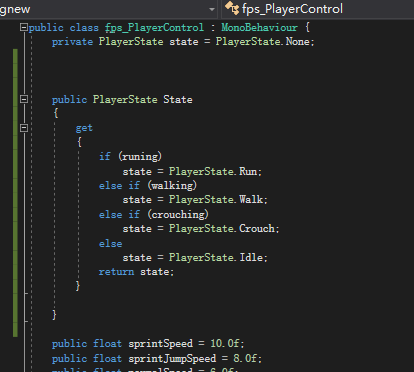Click the return state statement
Screen dimensions: 414x372
tap(136, 272)
